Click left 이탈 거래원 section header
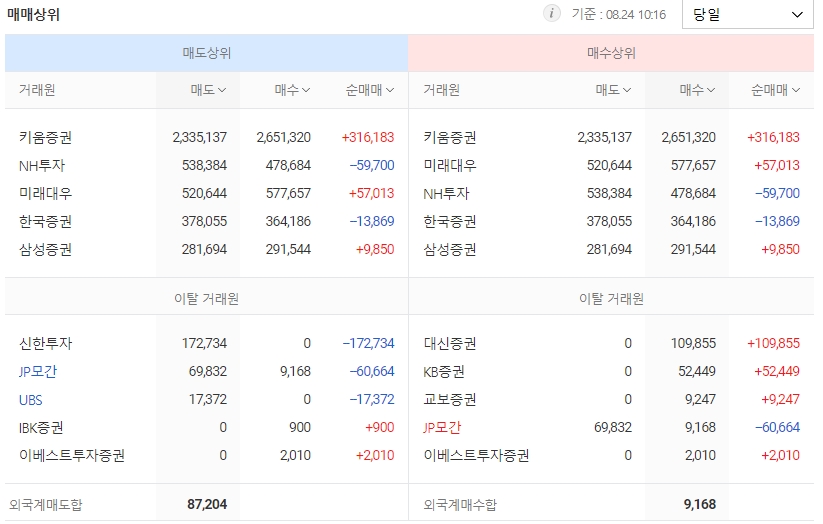 point(206,299)
